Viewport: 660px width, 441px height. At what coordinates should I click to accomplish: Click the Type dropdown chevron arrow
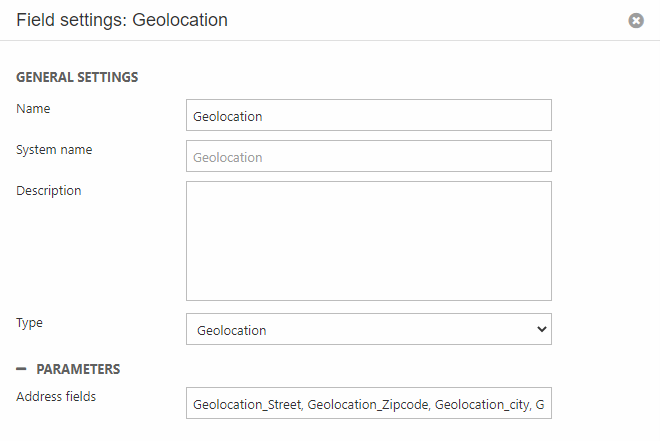click(x=541, y=329)
